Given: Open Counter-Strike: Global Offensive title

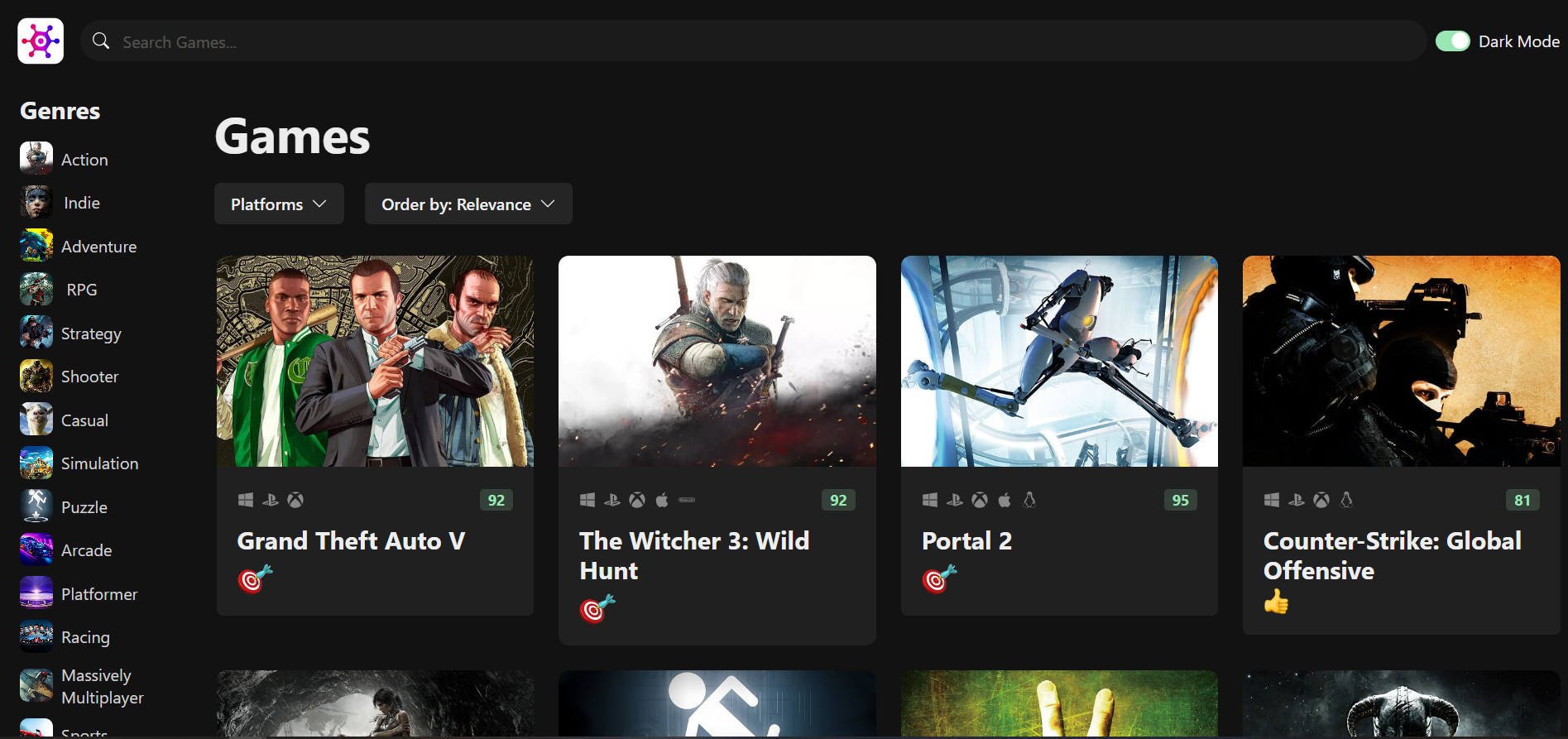Looking at the screenshot, I should click(x=1393, y=555).
